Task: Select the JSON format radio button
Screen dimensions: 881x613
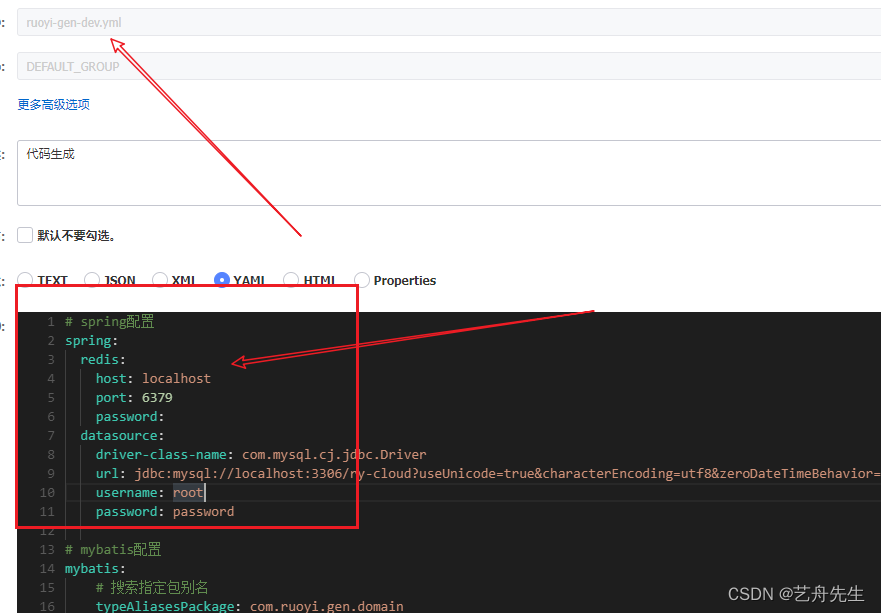Action: point(92,281)
